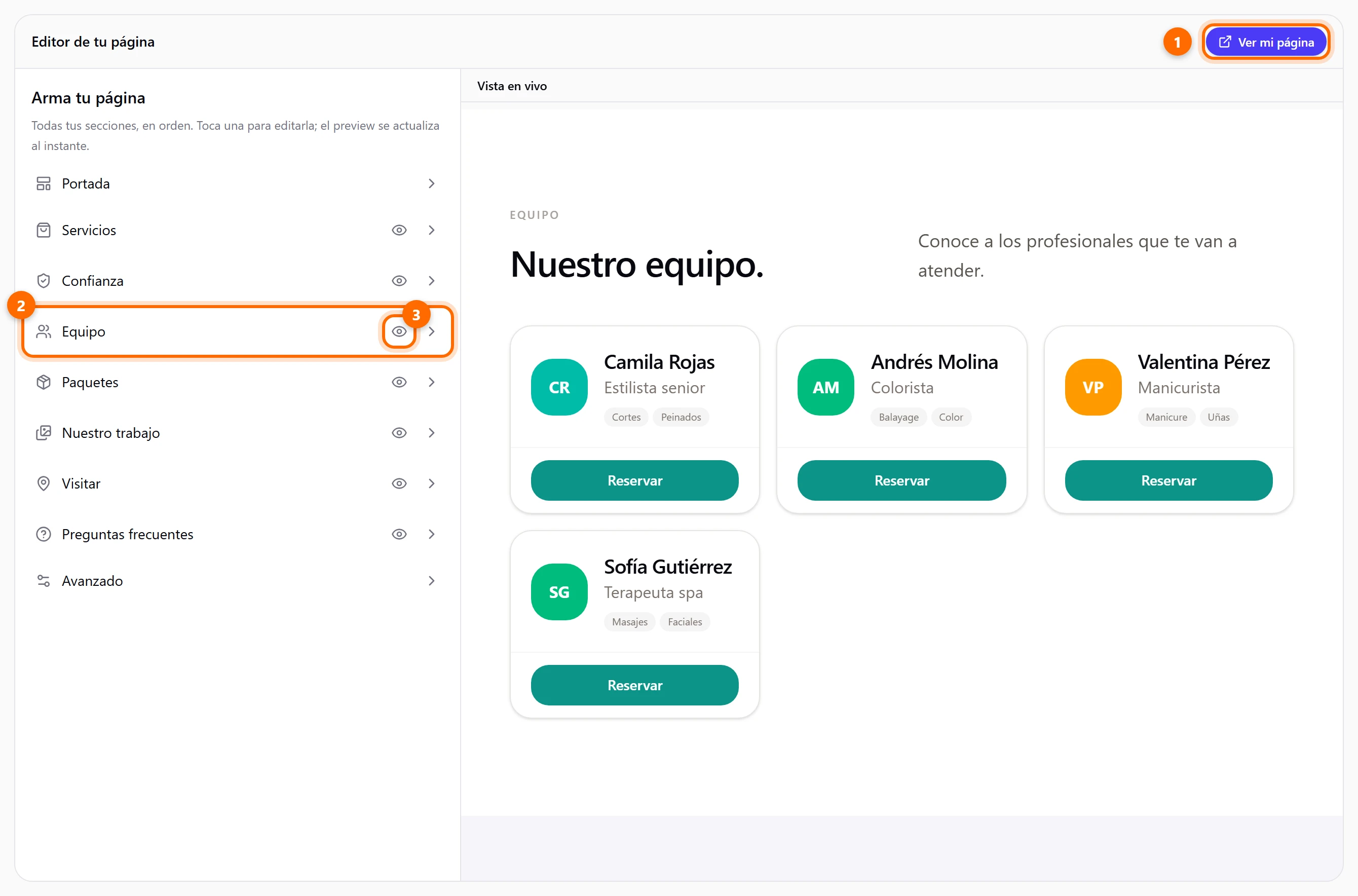Reservar with Camila Rojas
The width and height of the screenshot is (1358, 896).
tap(634, 480)
